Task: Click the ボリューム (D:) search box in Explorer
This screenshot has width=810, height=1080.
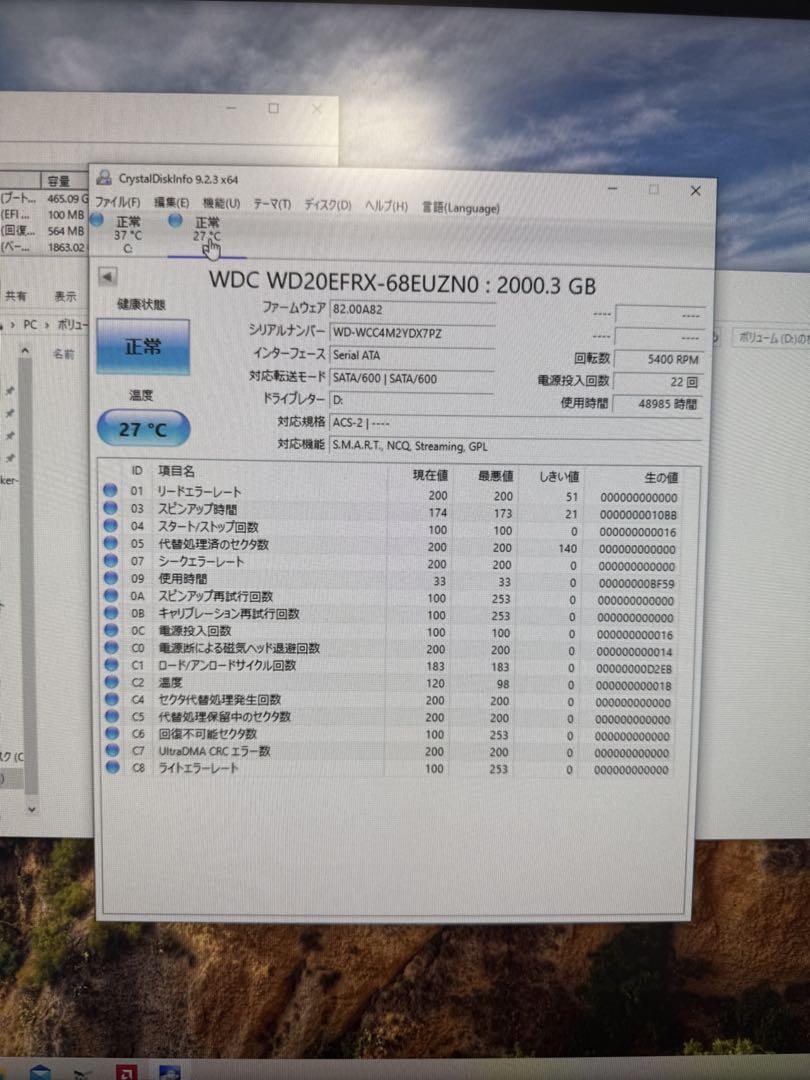Action: pos(771,338)
